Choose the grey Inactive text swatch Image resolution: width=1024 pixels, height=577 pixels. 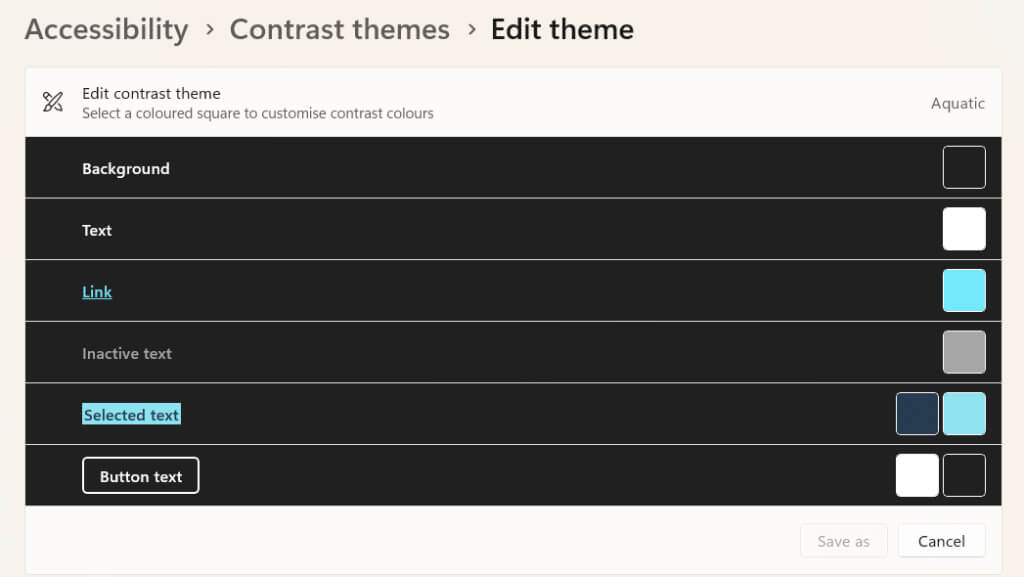[x=964, y=352]
